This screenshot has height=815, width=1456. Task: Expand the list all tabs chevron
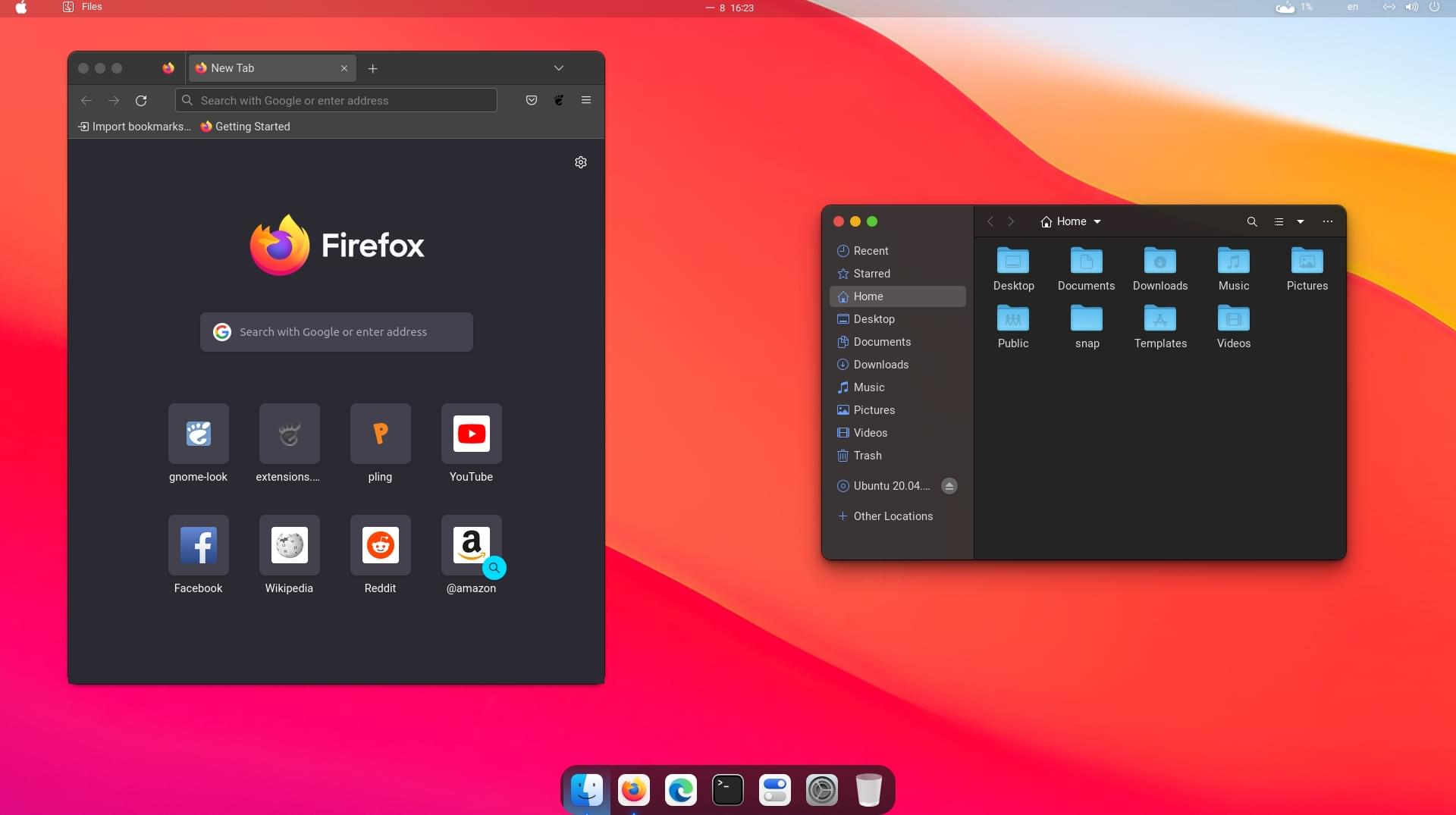click(559, 68)
